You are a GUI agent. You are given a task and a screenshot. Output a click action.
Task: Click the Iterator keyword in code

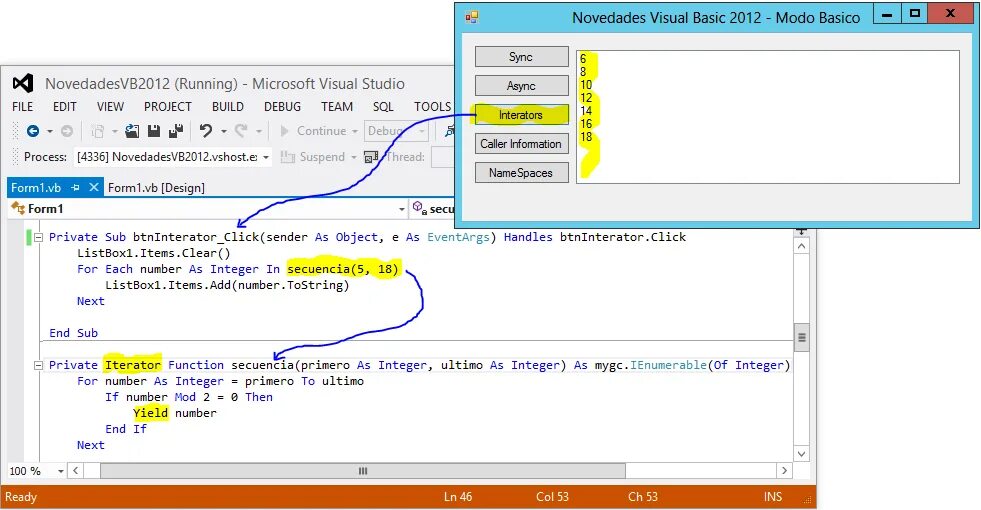tap(133, 365)
